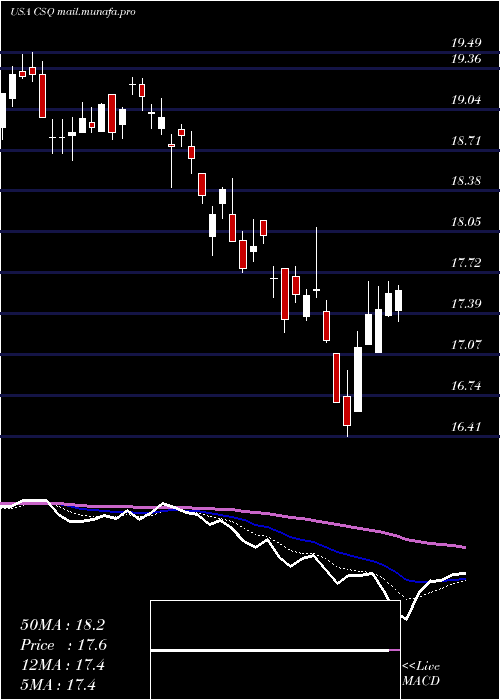Click the 18.71 price level label
500x700 pixels.
466,141
